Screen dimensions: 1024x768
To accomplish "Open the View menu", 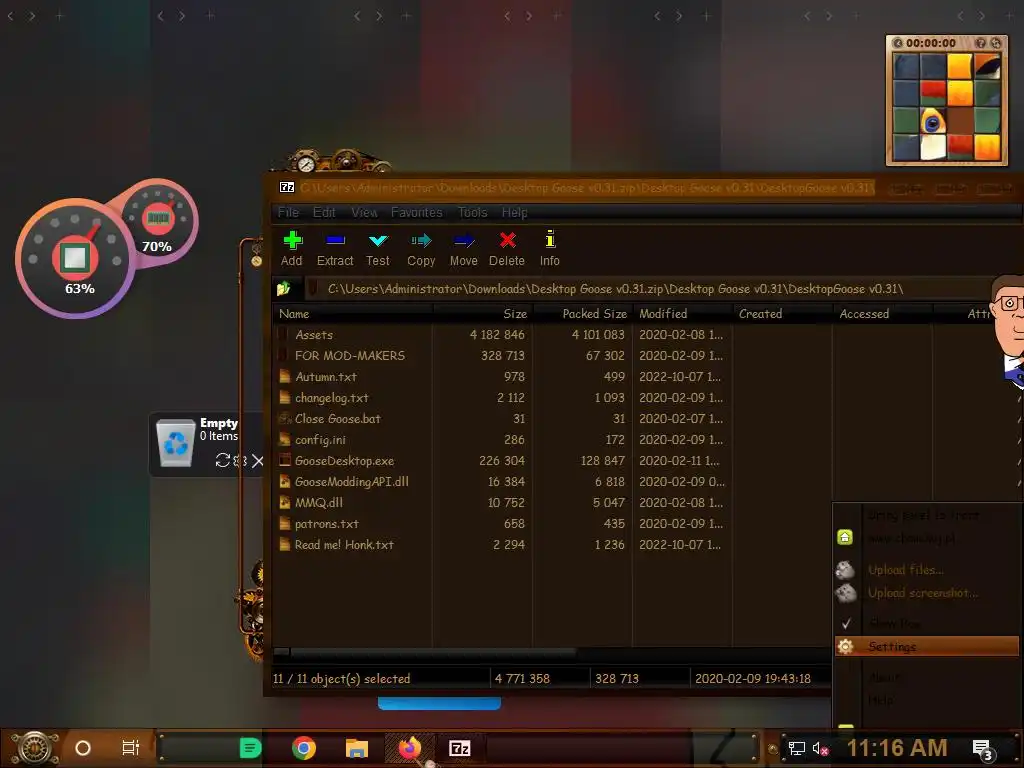I will [x=364, y=212].
